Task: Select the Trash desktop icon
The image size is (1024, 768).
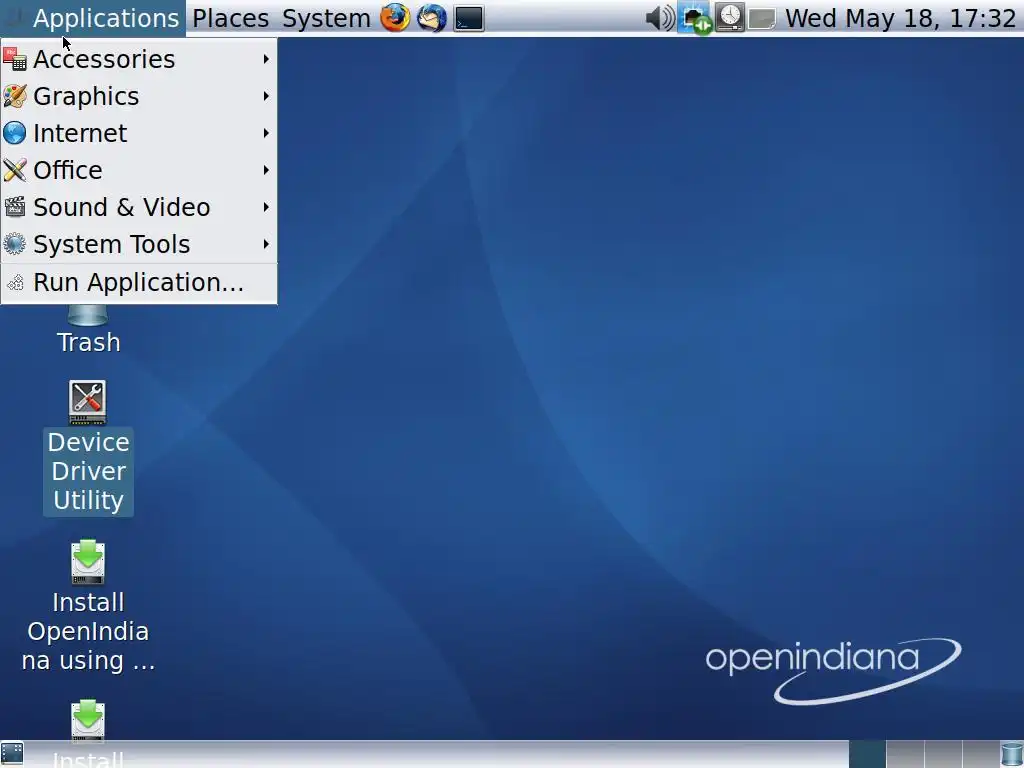Action: [x=88, y=330]
